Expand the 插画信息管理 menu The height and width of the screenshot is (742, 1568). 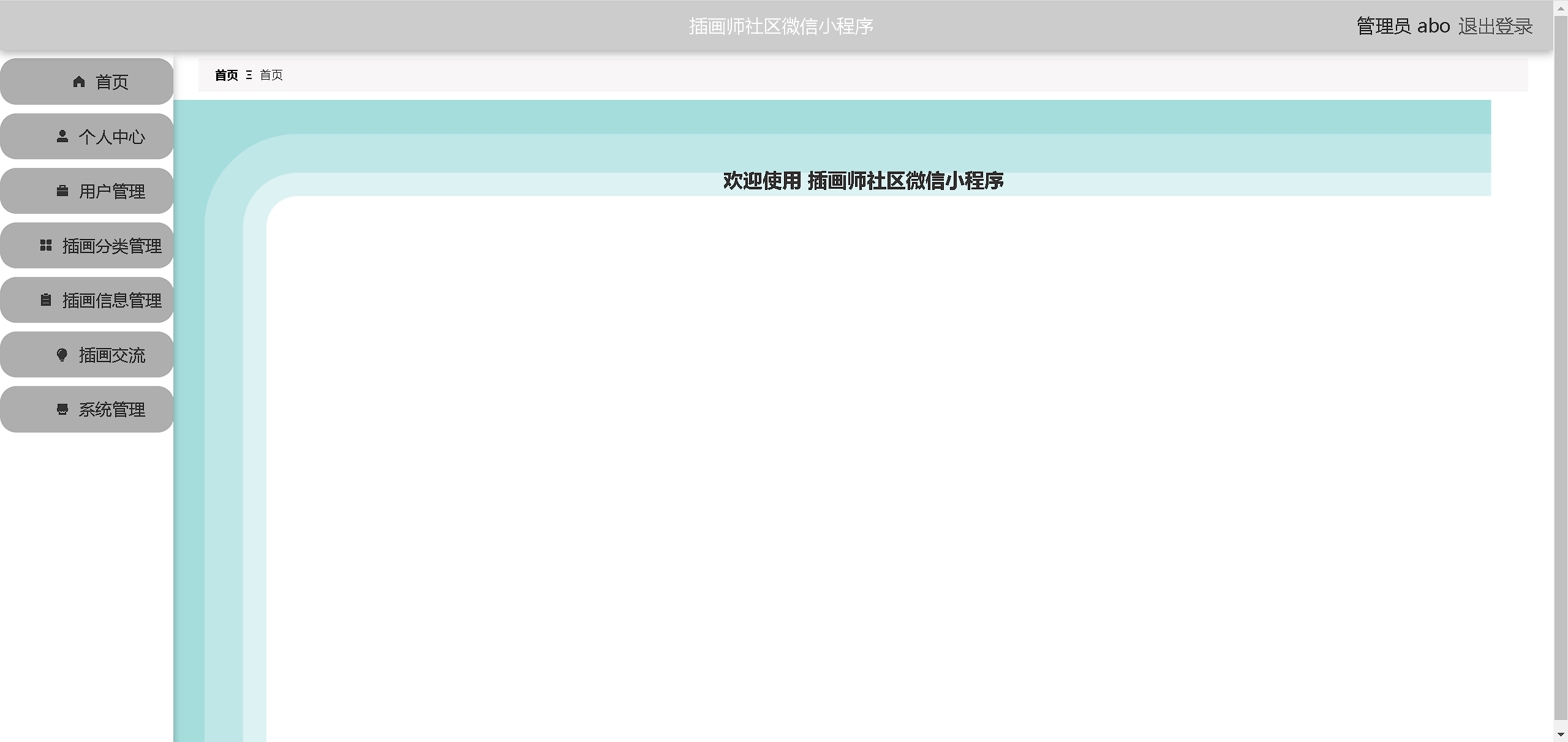pos(111,300)
